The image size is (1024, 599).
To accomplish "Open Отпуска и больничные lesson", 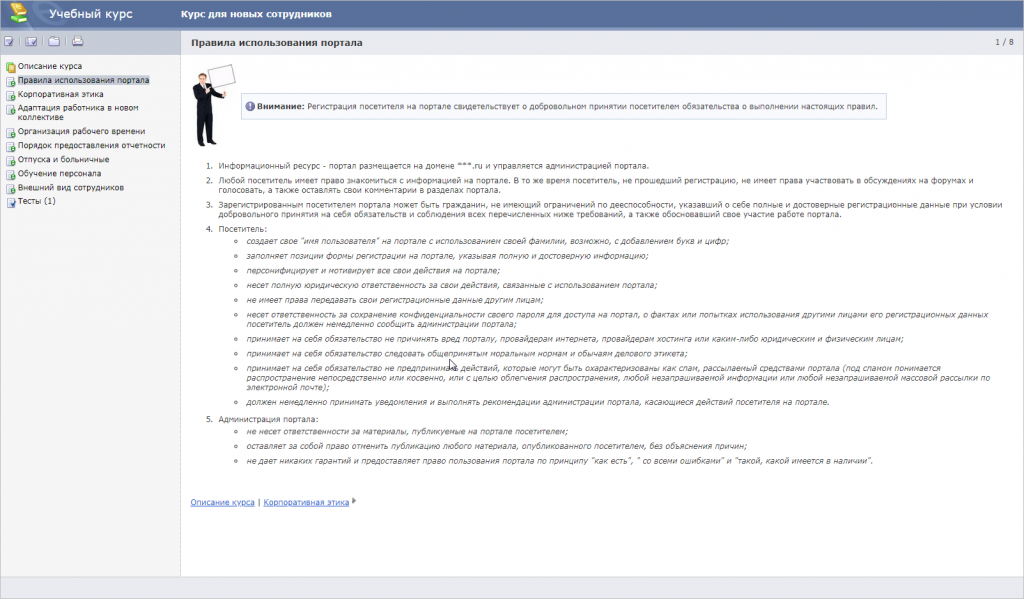I will point(63,159).
